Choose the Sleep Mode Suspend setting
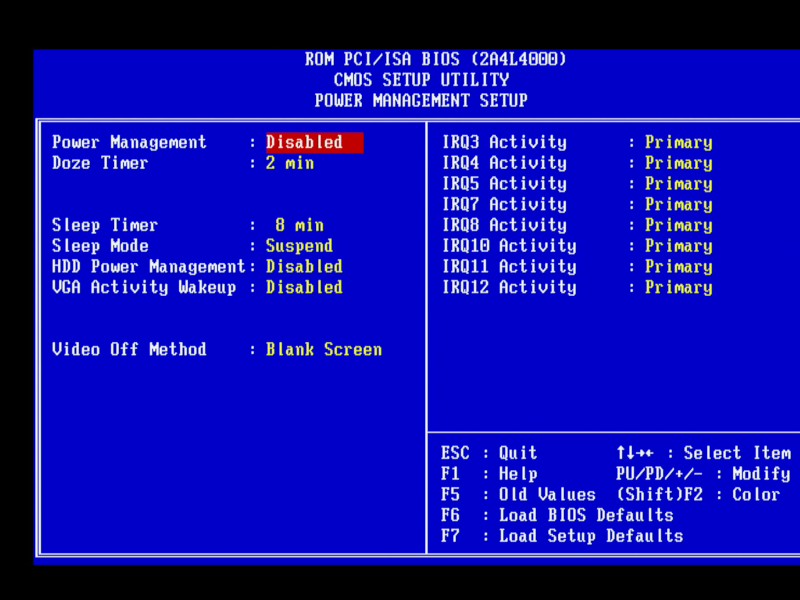 [299, 246]
